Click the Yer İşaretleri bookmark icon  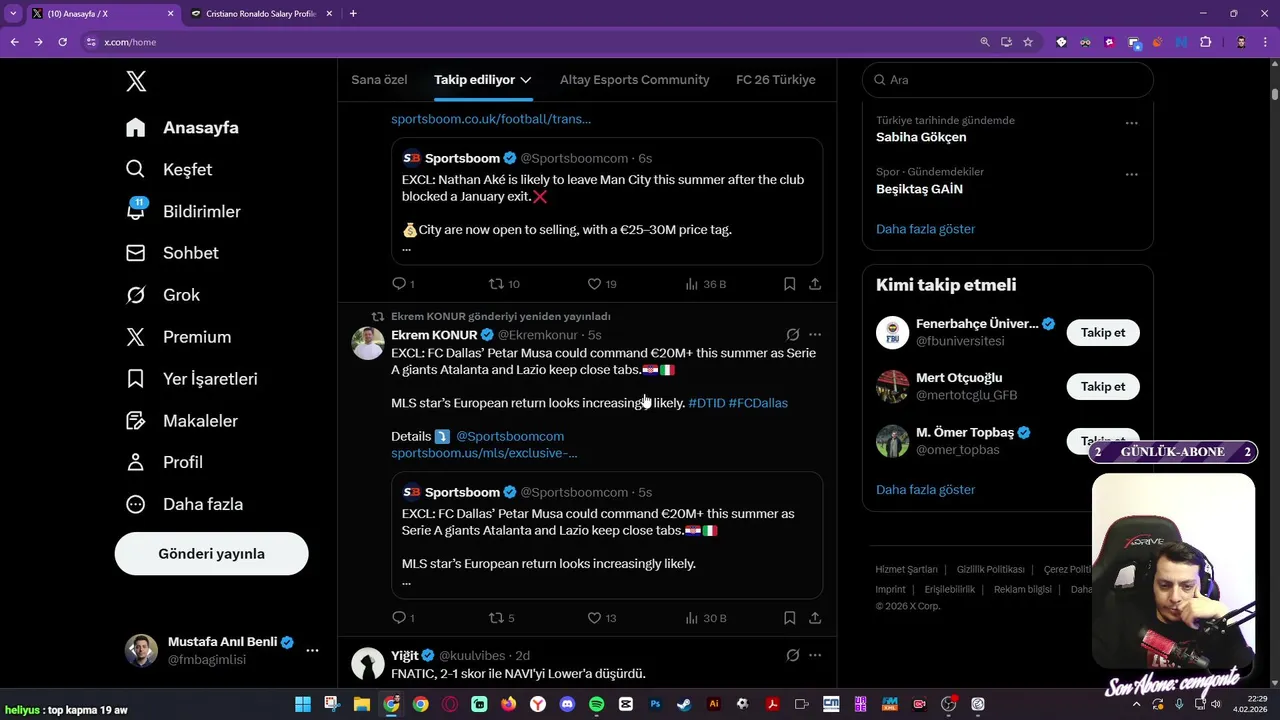(x=136, y=379)
